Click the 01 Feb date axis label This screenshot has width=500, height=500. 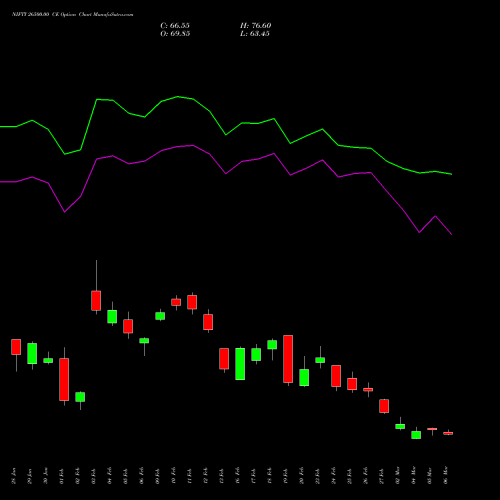[62, 476]
